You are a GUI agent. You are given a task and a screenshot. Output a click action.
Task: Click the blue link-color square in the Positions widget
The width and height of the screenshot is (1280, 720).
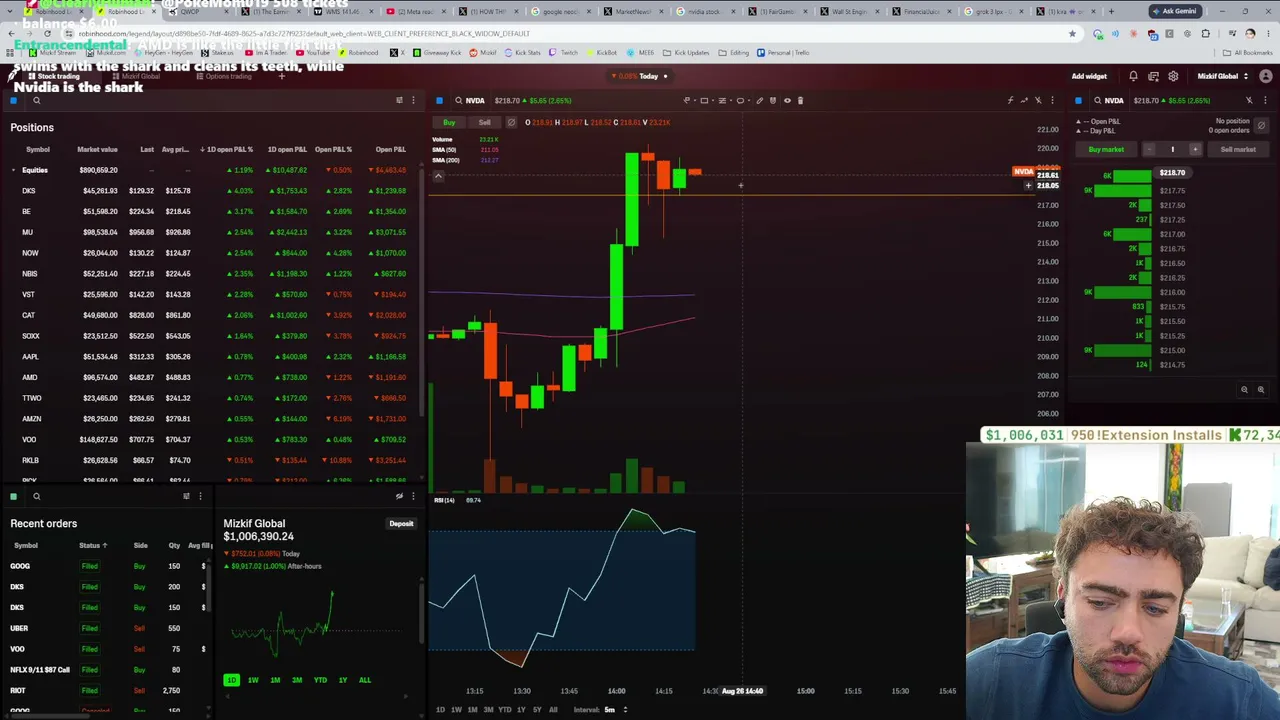(14, 100)
